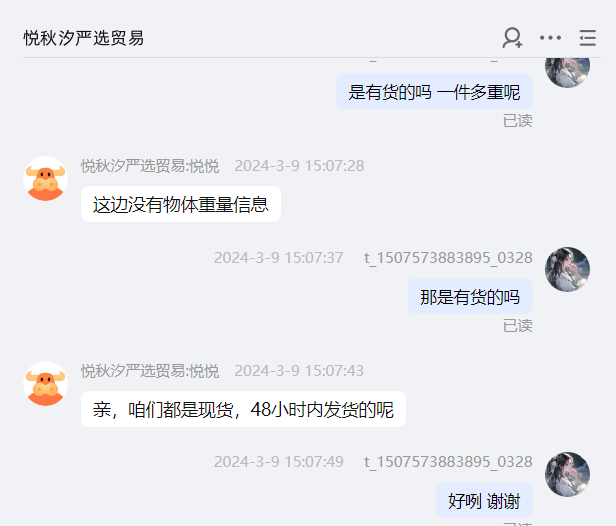
Task: Click the message bubble 好咧 谢谢
Action: pos(484,500)
